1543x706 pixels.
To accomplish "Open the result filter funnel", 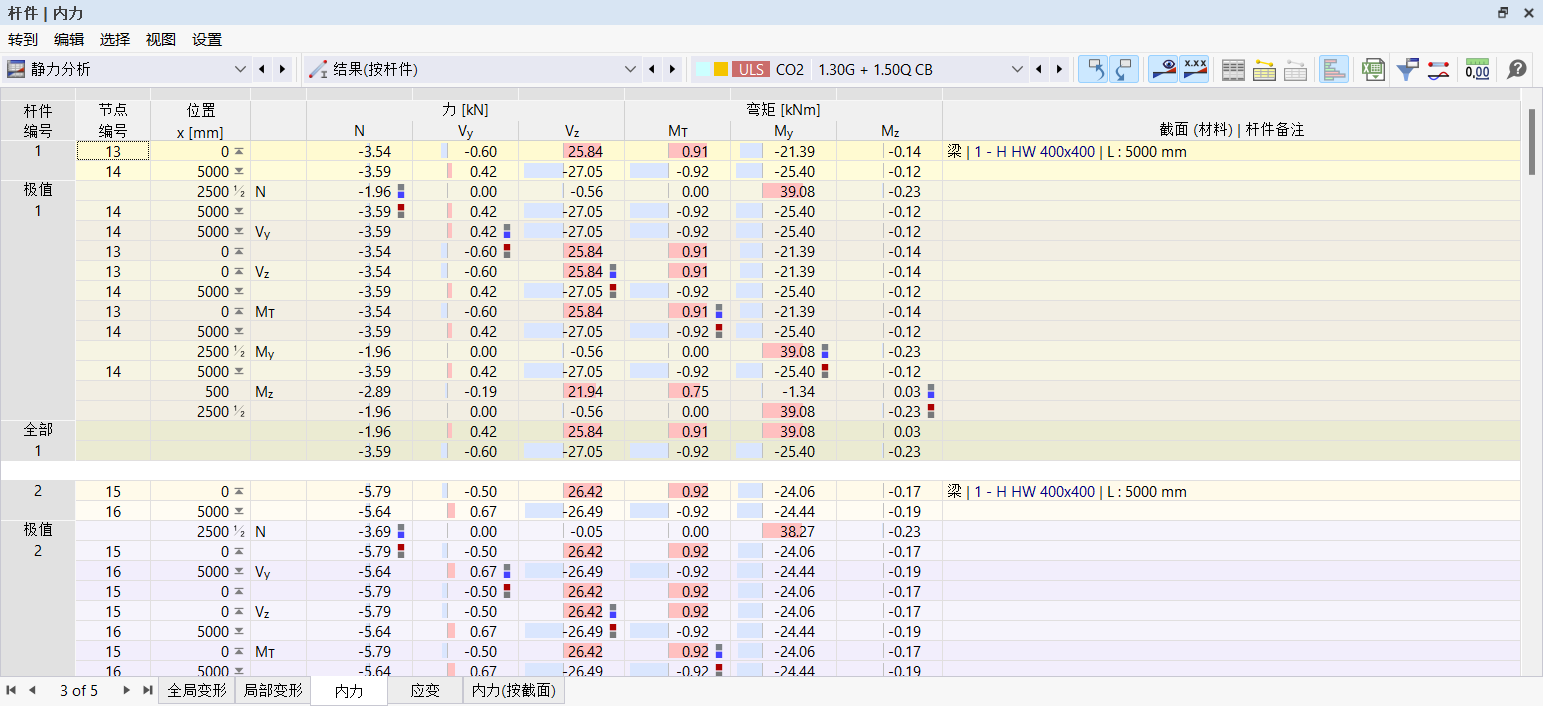I will [x=1407, y=69].
